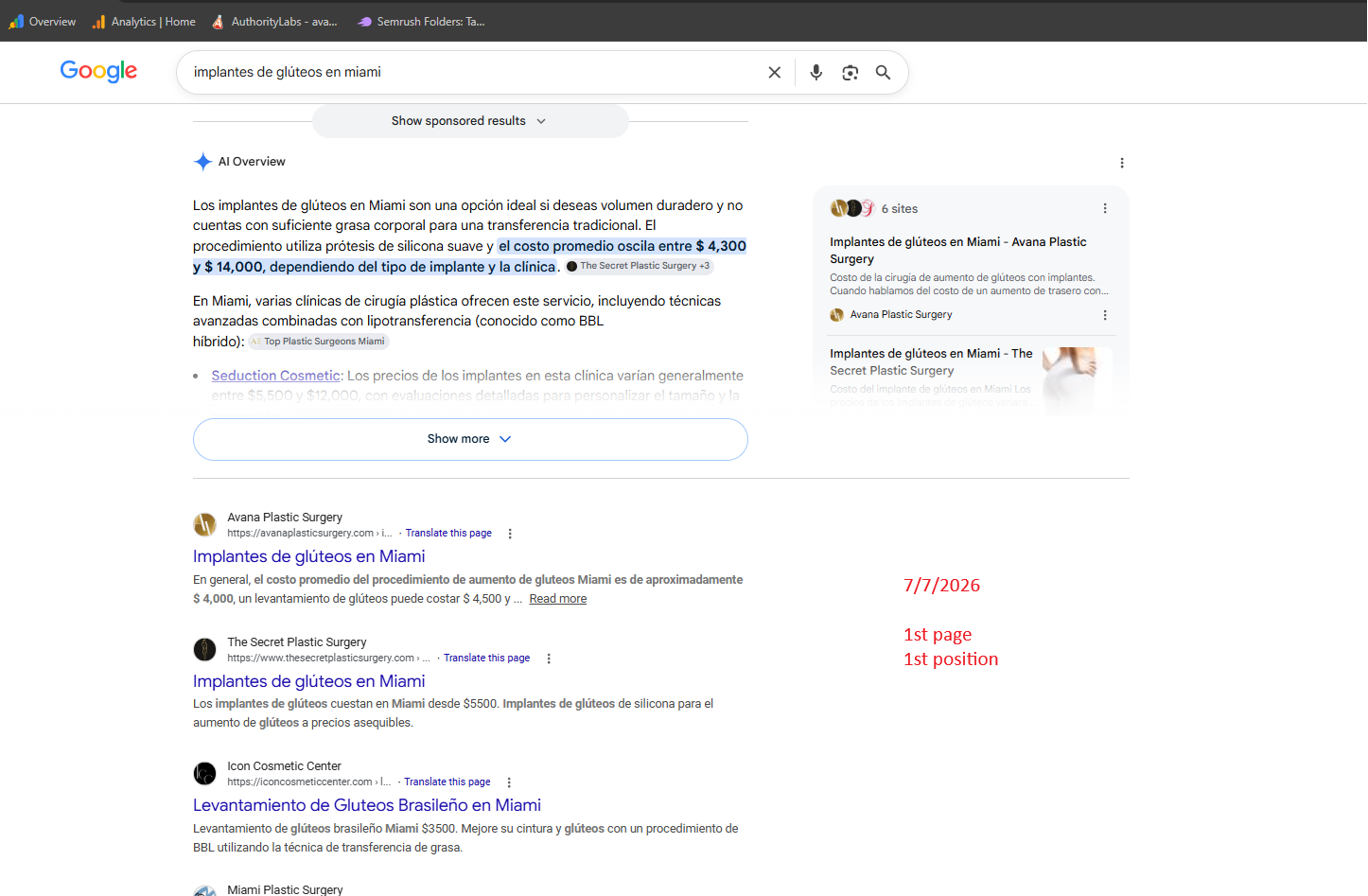
Task: Click thesecretplasticsurgery.com URL text
Action: [x=328, y=659]
